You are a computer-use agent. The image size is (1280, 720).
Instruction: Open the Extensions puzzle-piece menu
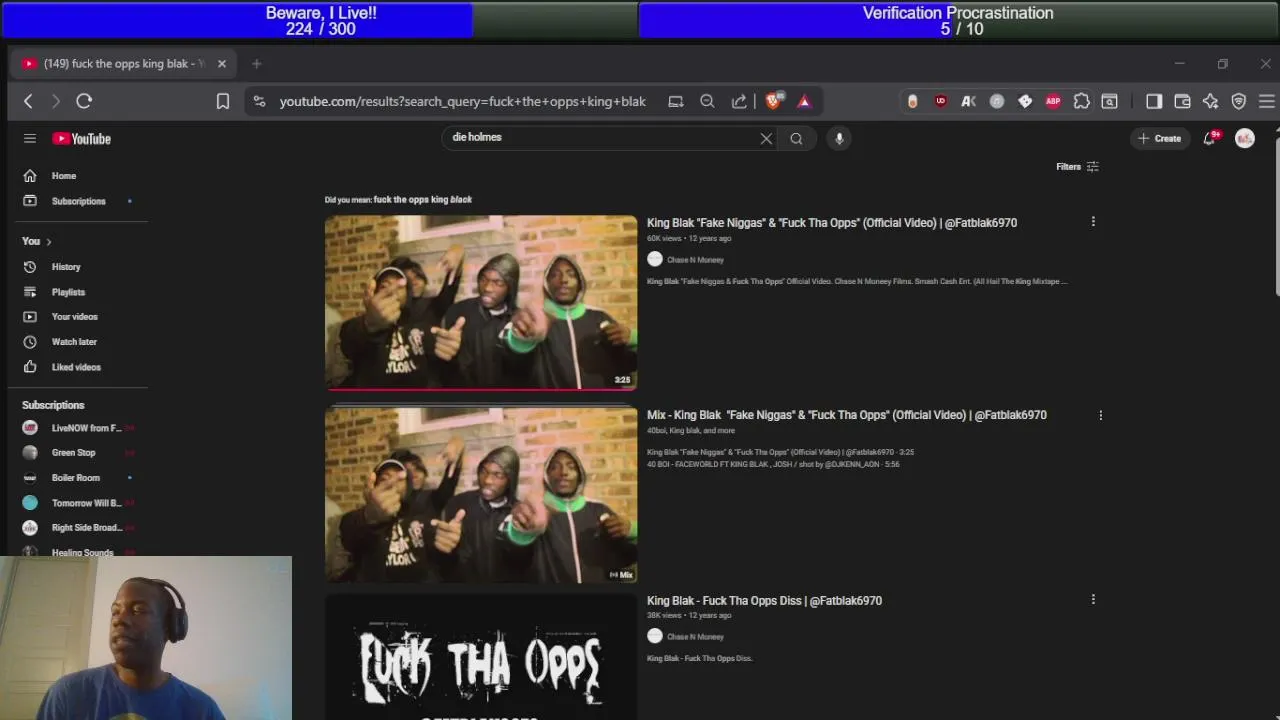pos(1081,101)
